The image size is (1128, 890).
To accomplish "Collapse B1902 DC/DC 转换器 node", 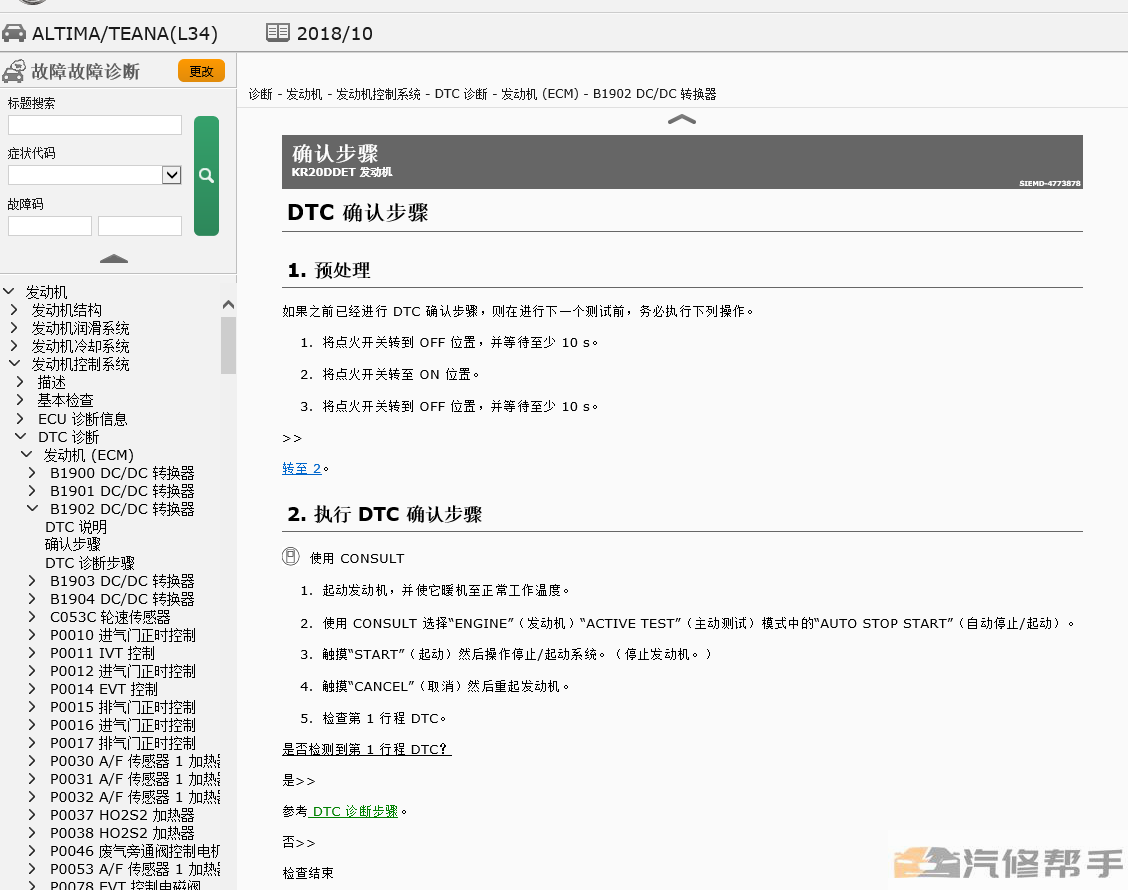I will (x=32, y=509).
